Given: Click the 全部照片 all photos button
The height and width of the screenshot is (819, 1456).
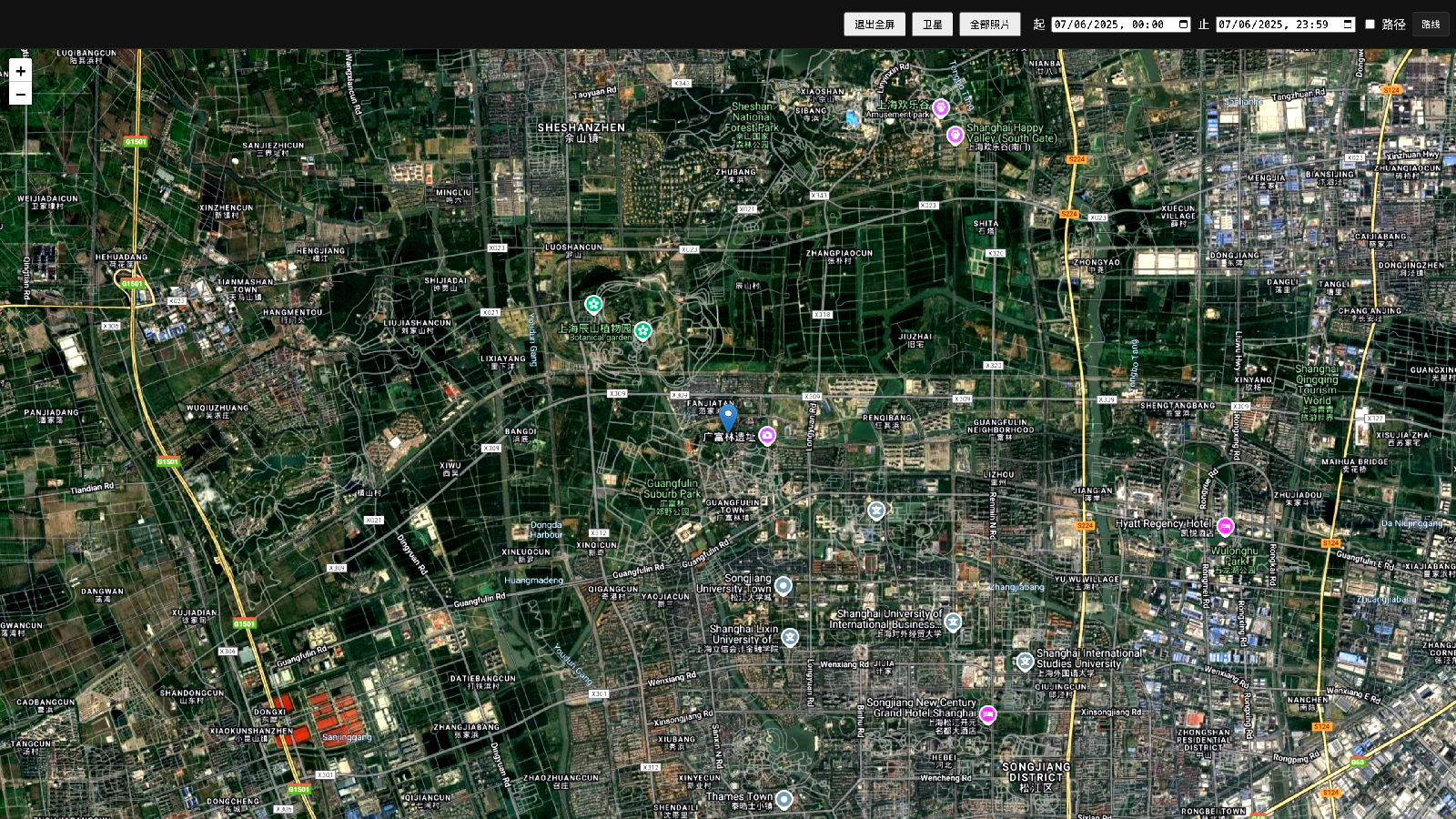Looking at the screenshot, I should (x=989, y=25).
